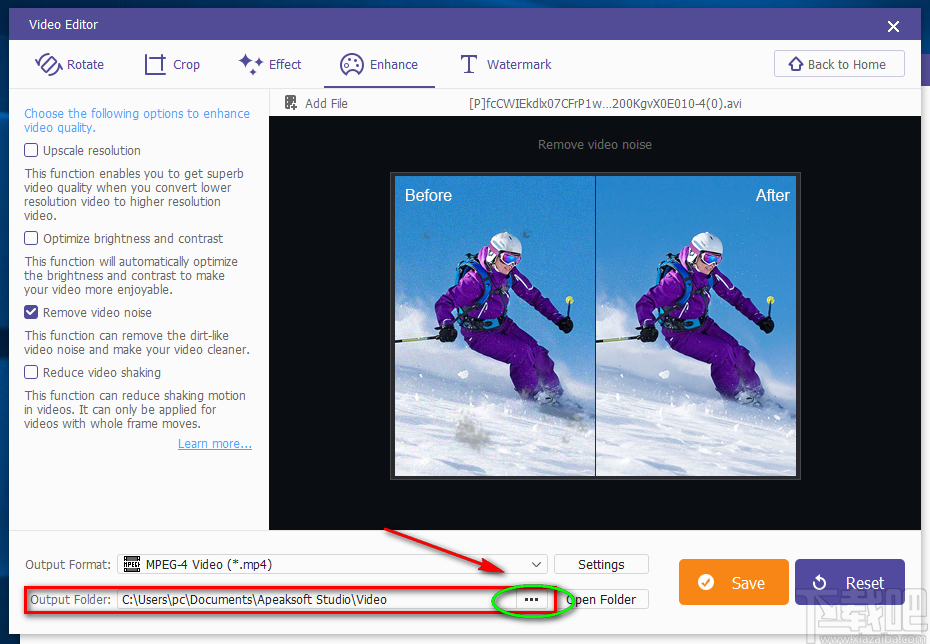Open the Learn more link

click(x=215, y=444)
